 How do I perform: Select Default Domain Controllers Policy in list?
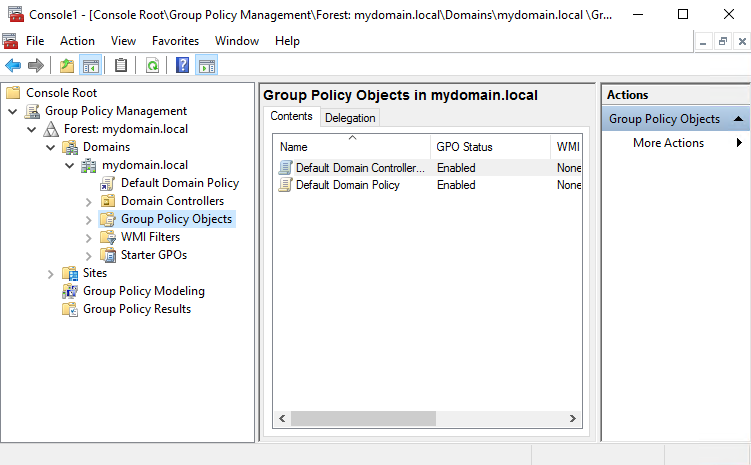click(x=359, y=168)
